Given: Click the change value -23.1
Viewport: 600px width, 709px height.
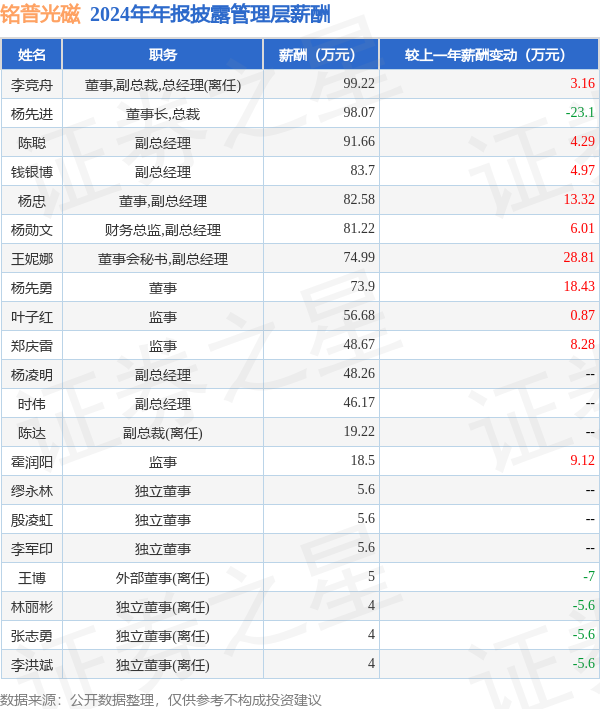Looking at the screenshot, I should click(580, 113).
